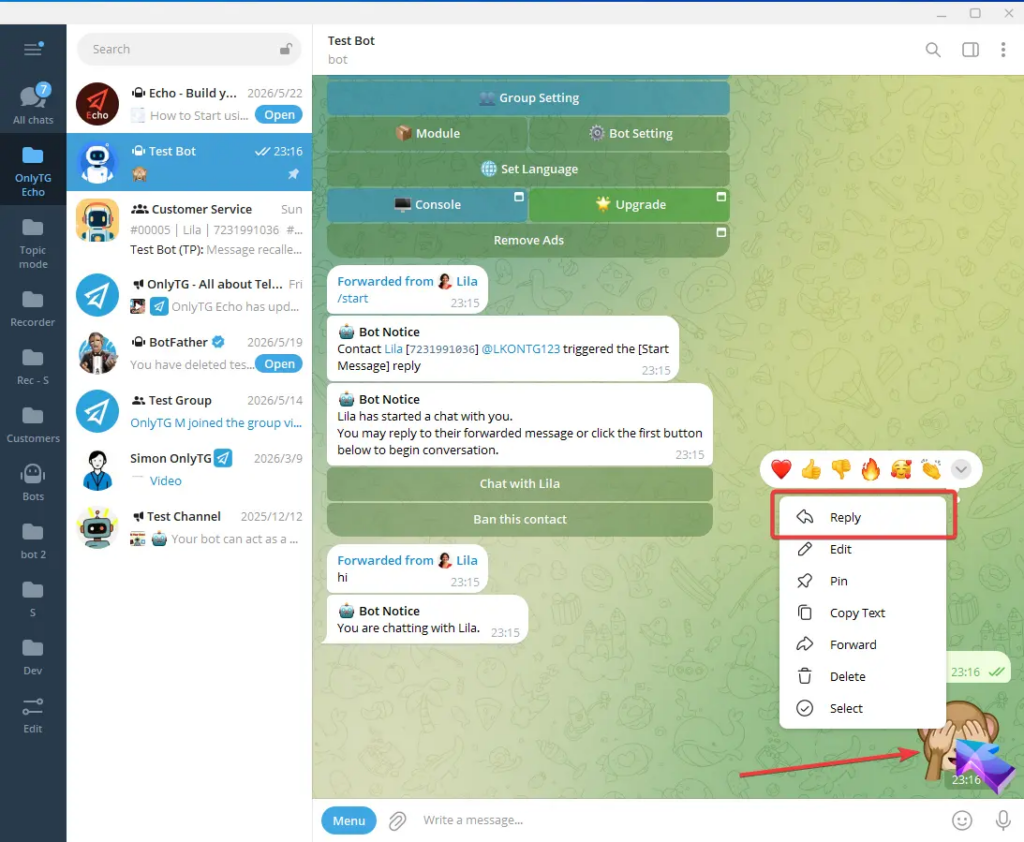This screenshot has width=1024, height=842.
Task: Focus the Search input field
Action: (189, 49)
